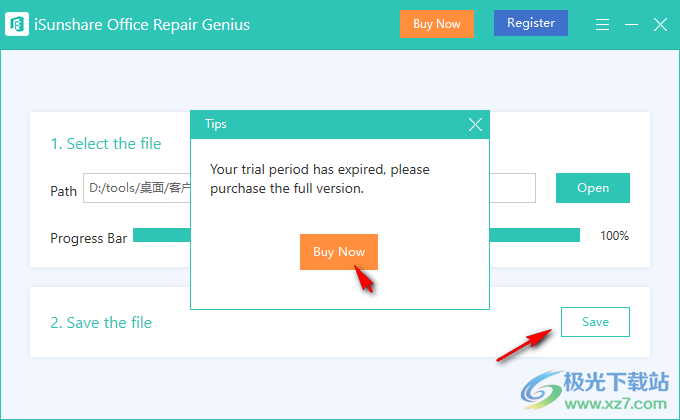
Task: Click the 'Path' label
Action: [x=63, y=191]
